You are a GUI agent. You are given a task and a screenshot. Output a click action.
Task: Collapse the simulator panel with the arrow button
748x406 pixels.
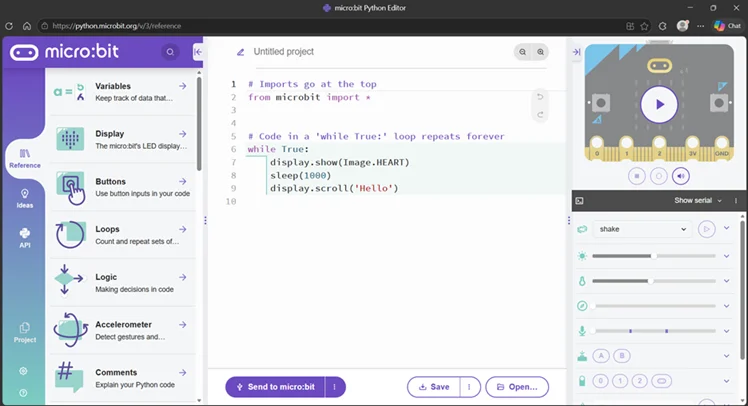pyautogui.click(x=576, y=52)
